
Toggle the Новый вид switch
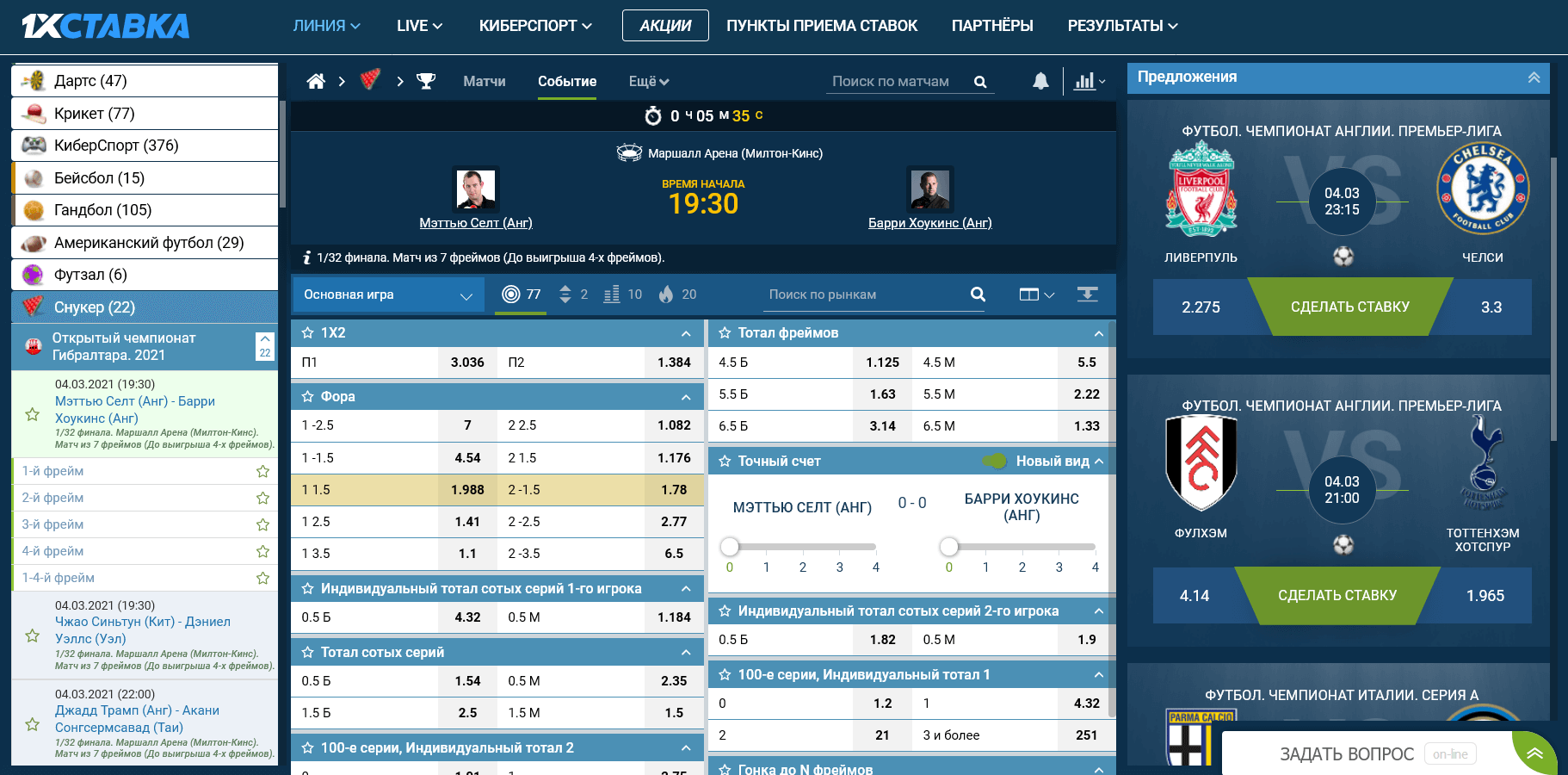[995, 461]
